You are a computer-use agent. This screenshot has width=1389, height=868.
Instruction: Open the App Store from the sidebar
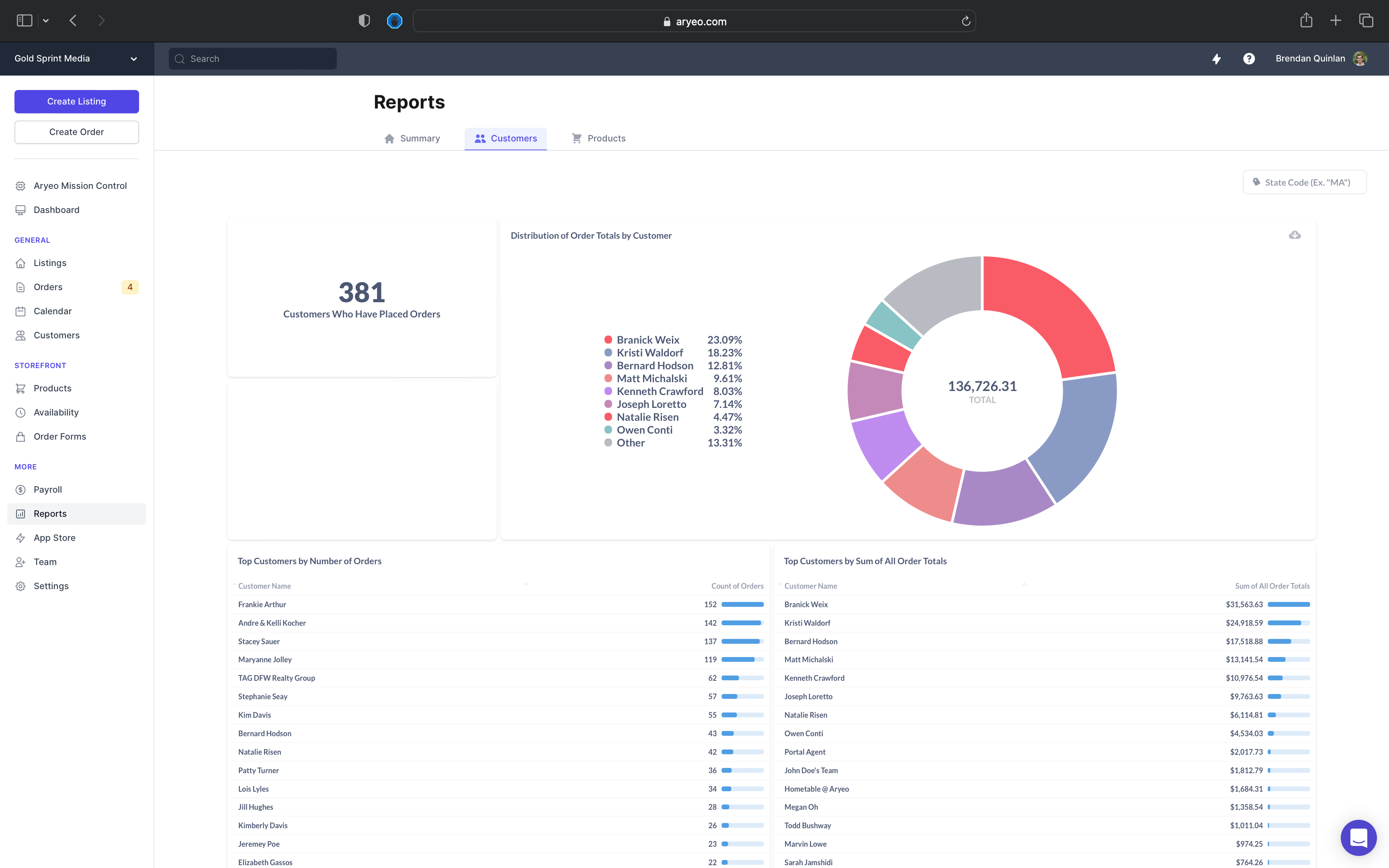(x=55, y=537)
